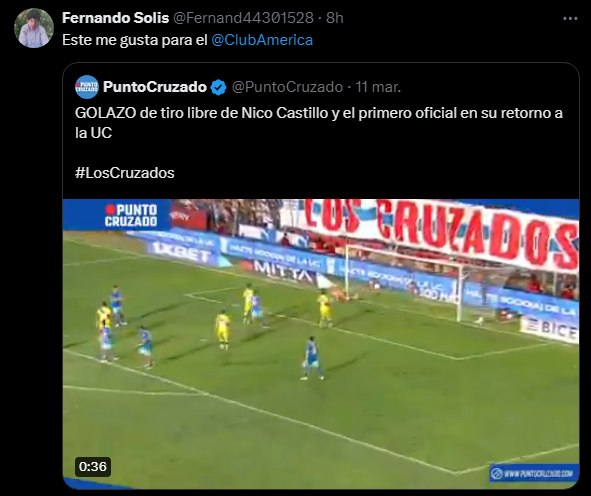Click the 0:36 video duration badge
Viewport: 591px width, 496px height.
point(93,467)
